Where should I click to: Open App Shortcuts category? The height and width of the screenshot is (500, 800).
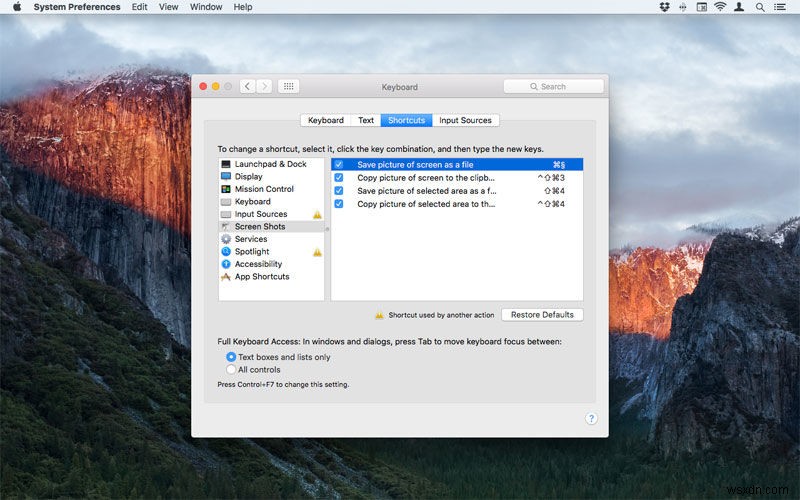(x=261, y=277)
